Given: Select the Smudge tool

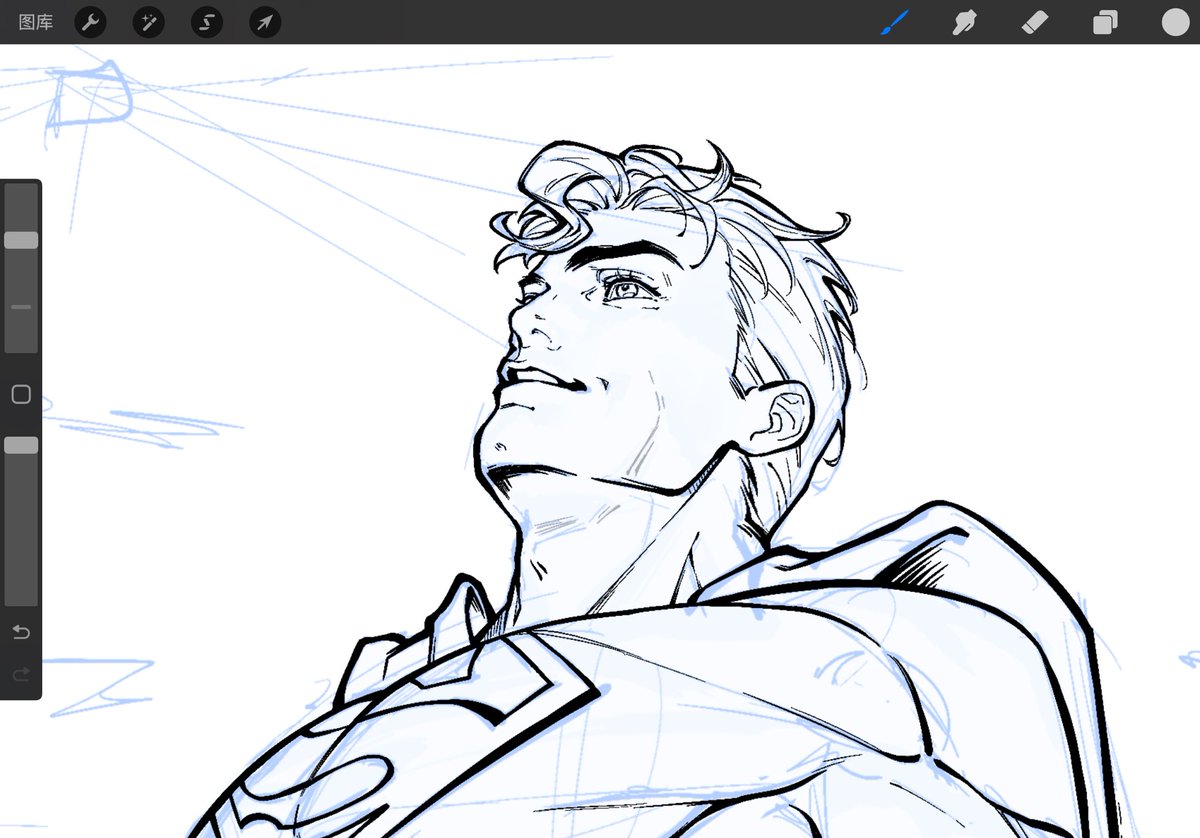Looking at the screenshot, I should pos(964,22).
